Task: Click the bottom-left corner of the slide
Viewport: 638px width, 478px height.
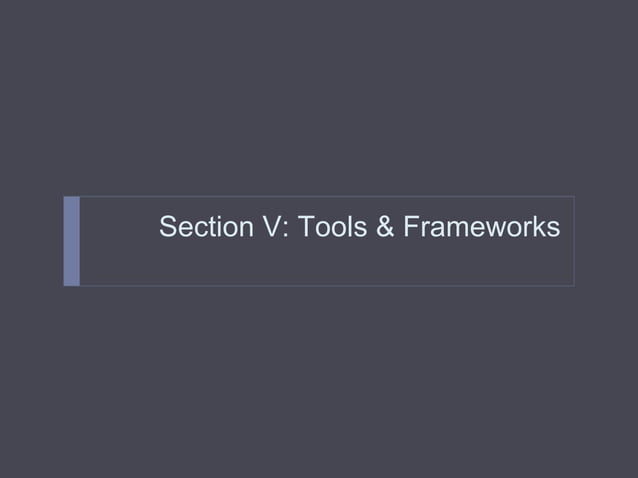Action: click(3, 474)
